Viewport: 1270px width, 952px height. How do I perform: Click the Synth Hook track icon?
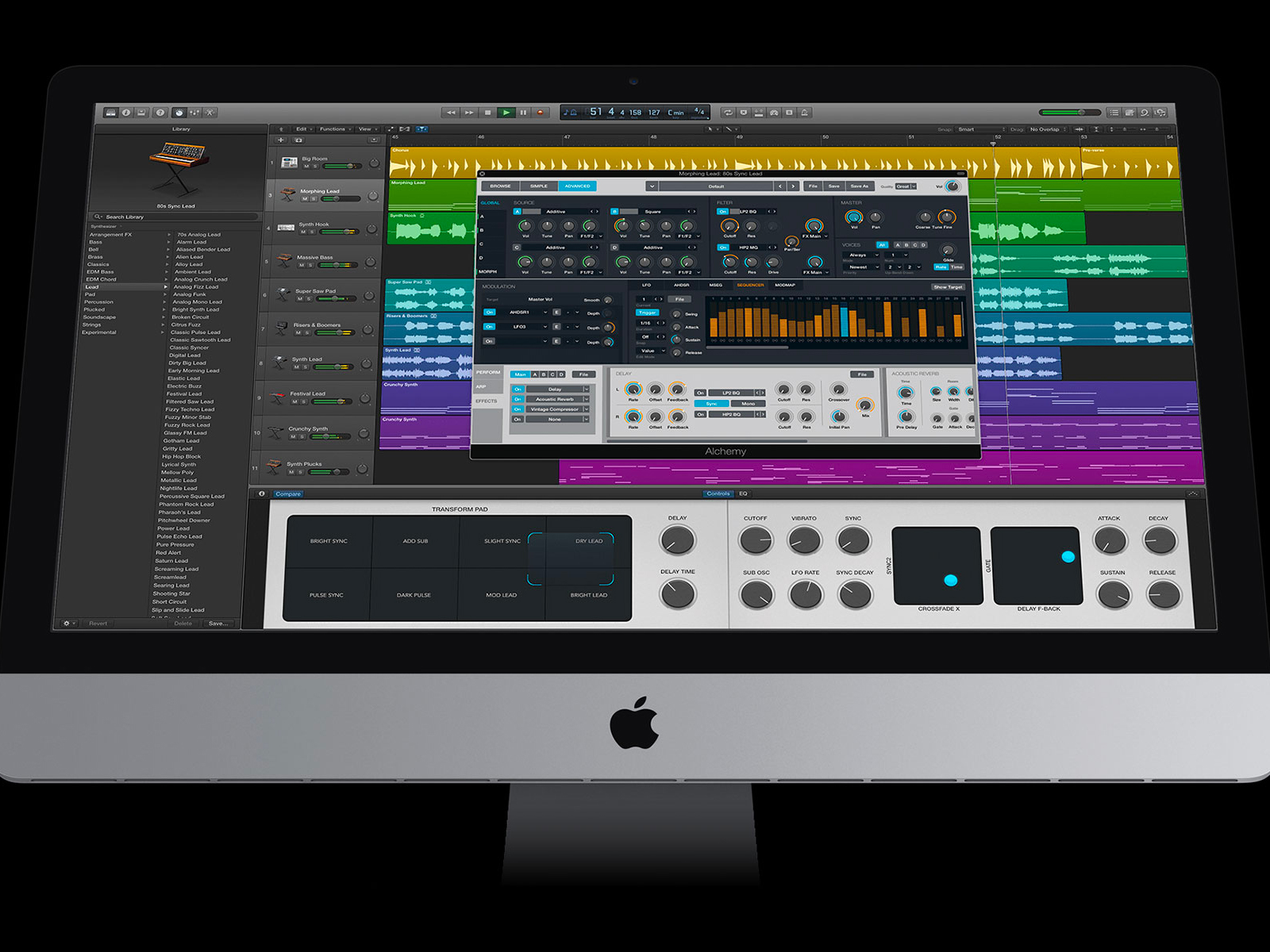pos(286,228)
